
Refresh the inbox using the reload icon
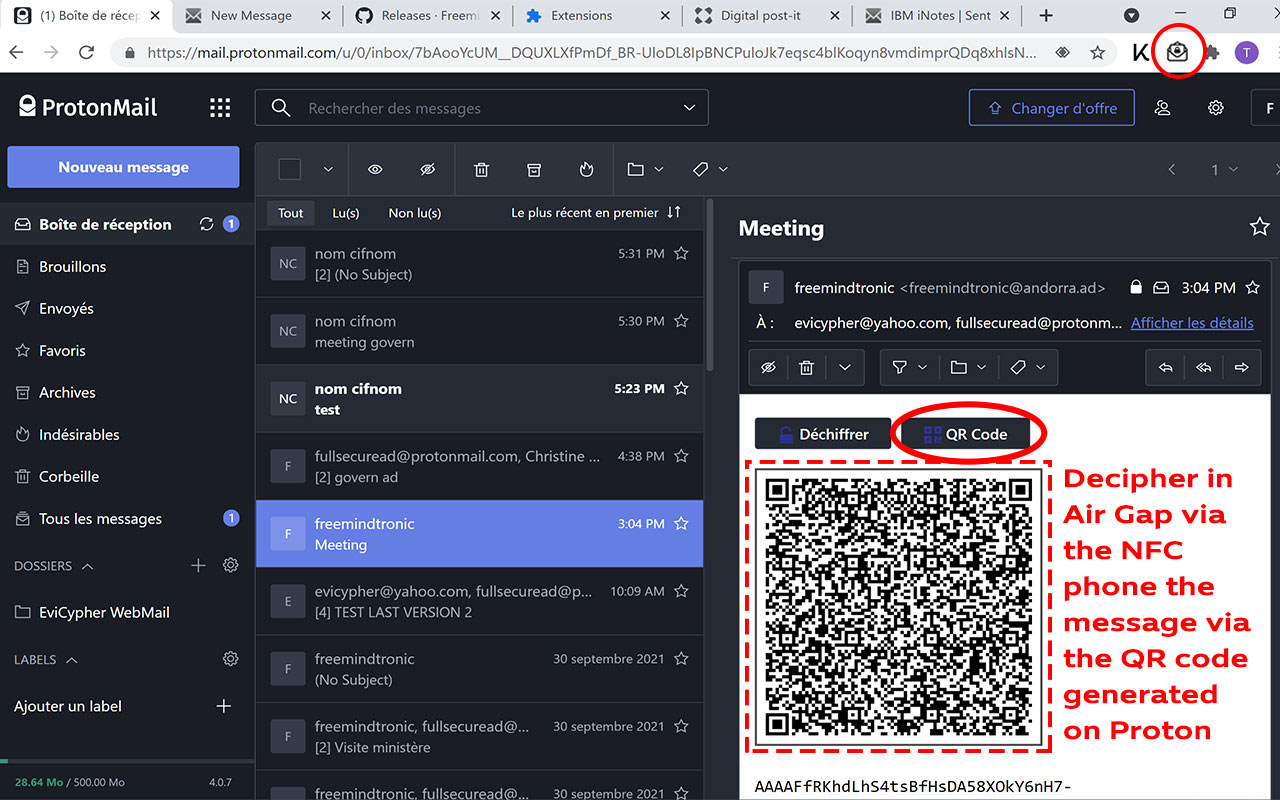[207, 224]
